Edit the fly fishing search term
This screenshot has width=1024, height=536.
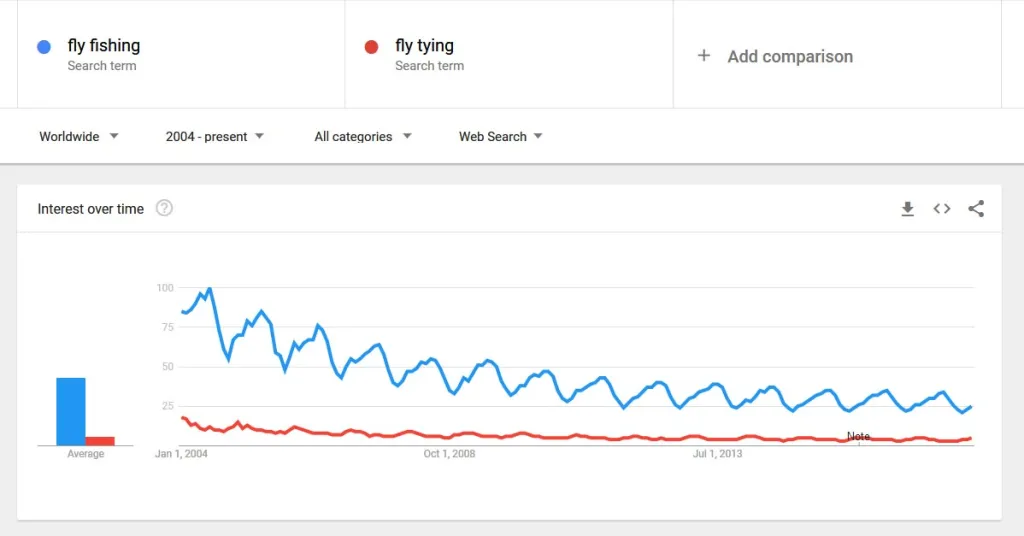coord(104,46)
